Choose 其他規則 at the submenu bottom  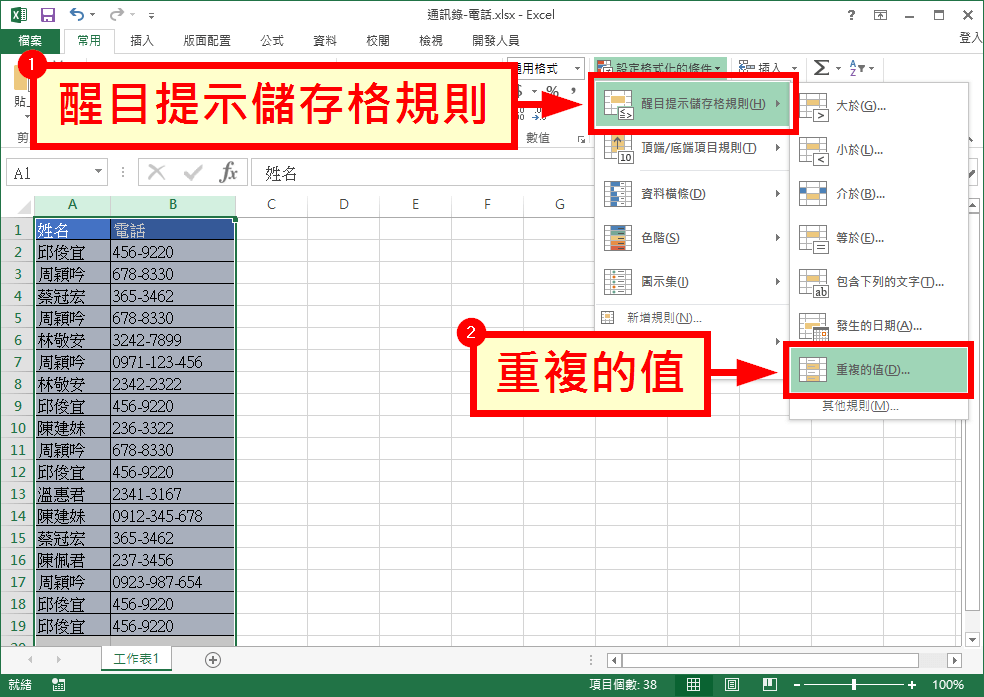[860, 406]
